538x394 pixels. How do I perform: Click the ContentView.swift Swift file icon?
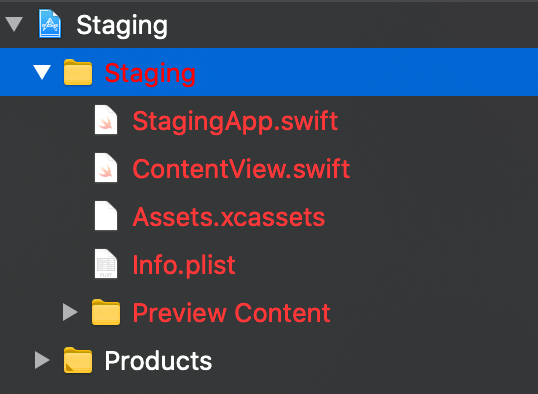(106, 167)
